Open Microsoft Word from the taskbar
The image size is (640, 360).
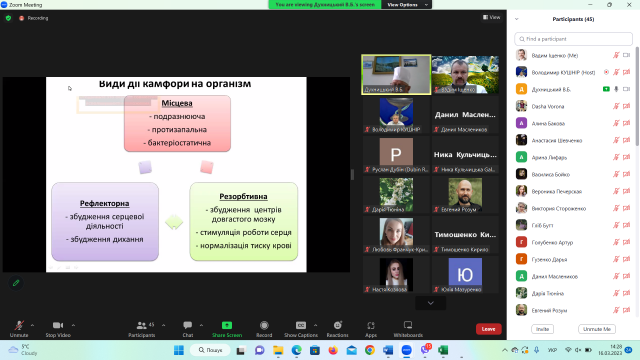tap(388, 350)
